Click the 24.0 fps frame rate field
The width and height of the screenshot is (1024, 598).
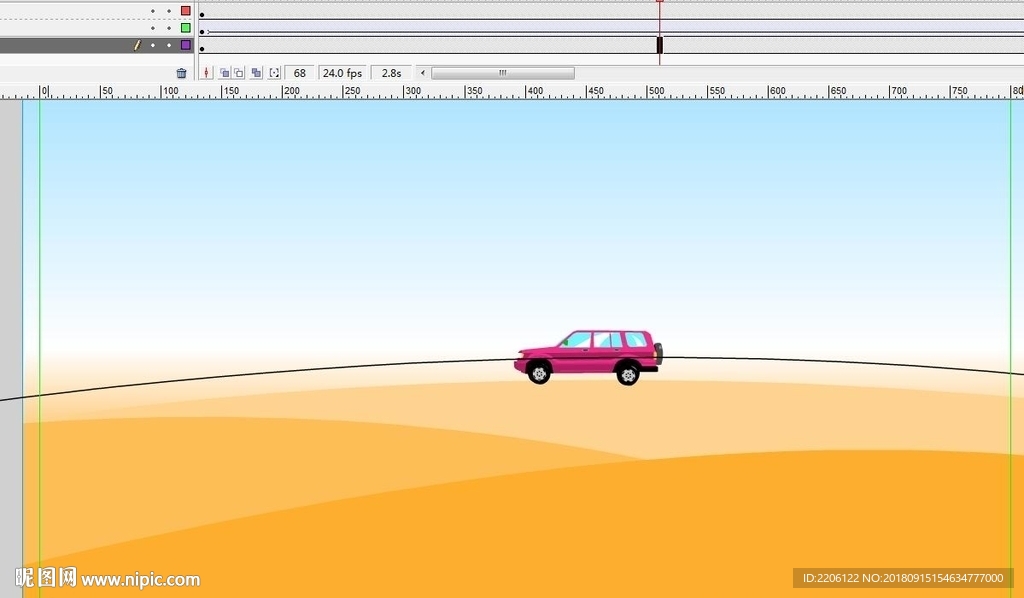coord(342,73)
